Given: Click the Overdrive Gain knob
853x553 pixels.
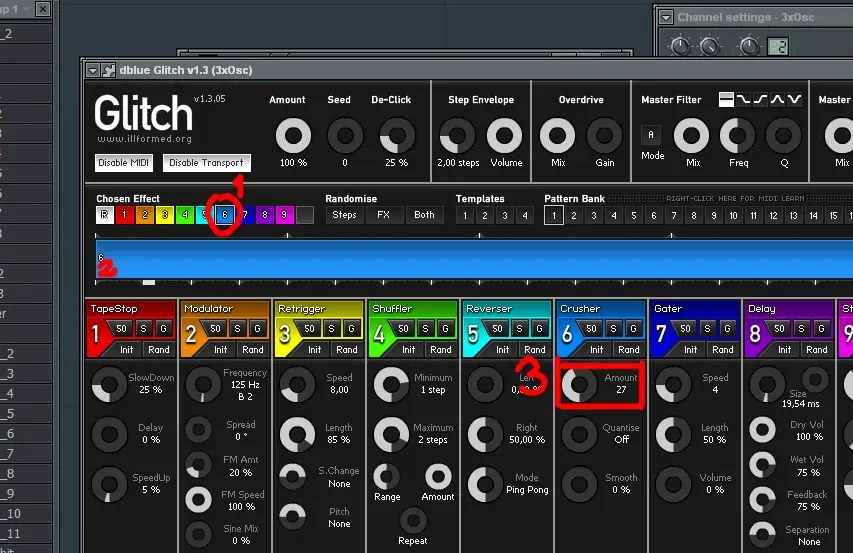Looking at the screenshot, I should [604, 135].
